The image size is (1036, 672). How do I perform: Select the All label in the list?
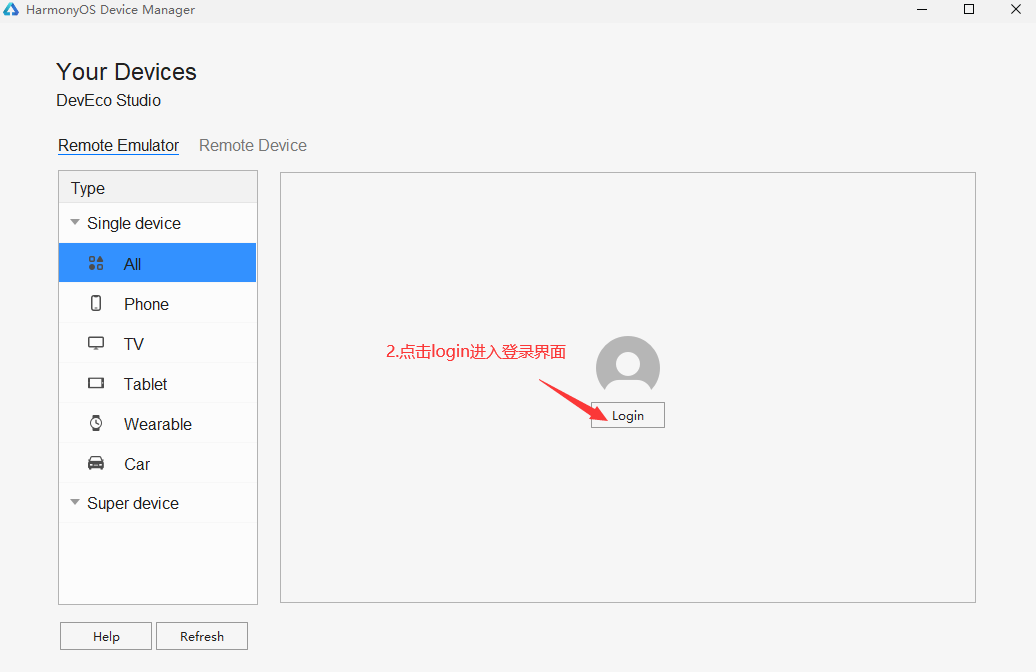[x=132, y=264]
